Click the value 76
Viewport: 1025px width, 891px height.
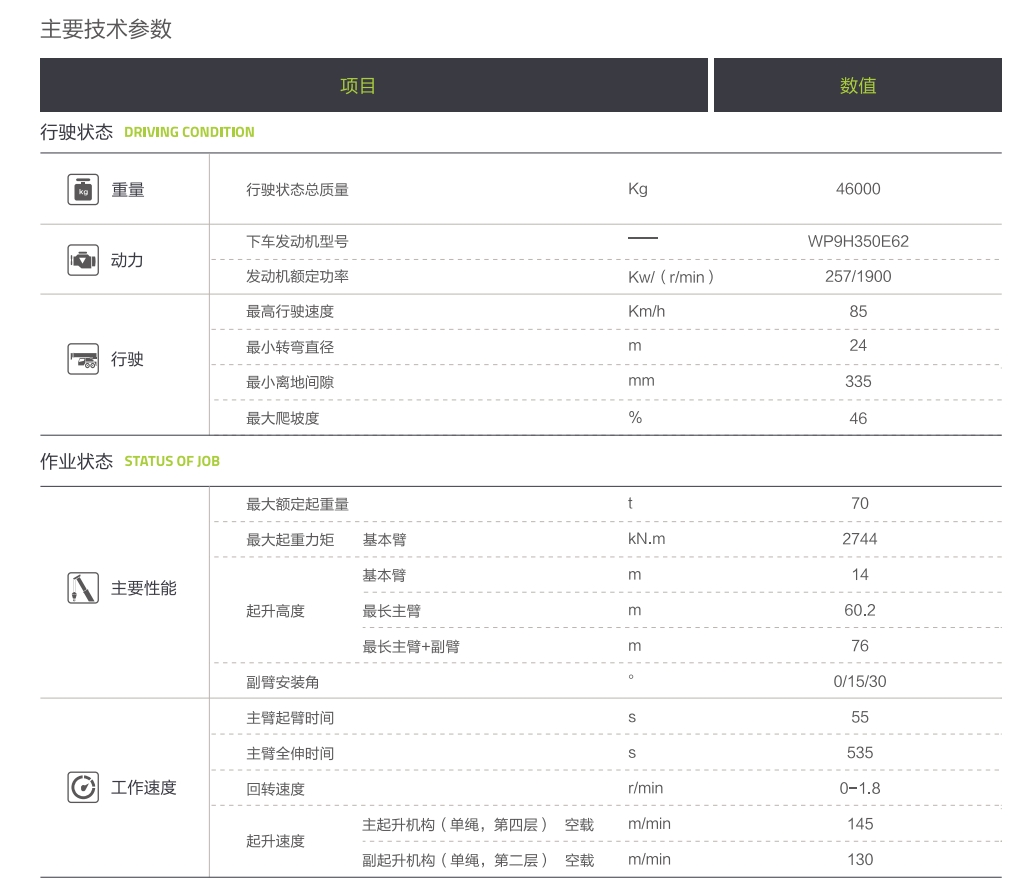tap(860, 646)
